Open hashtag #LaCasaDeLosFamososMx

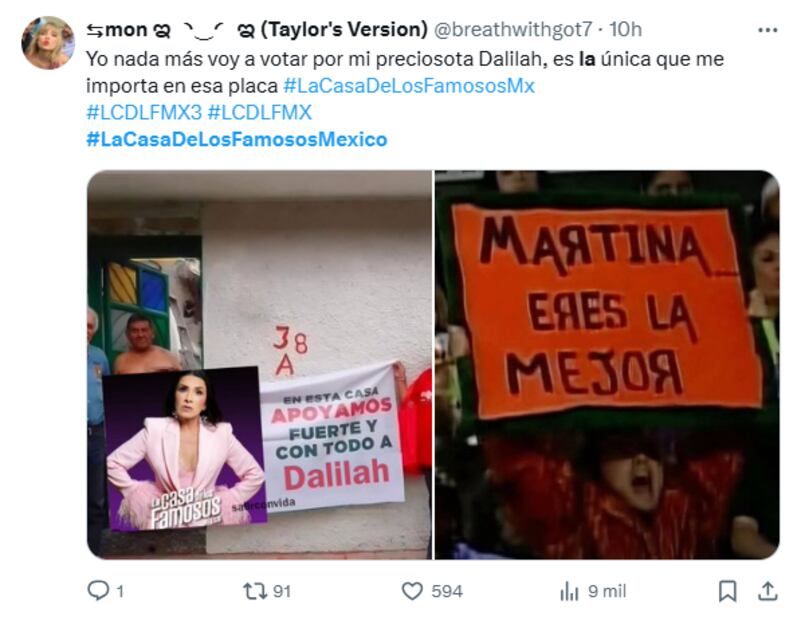pos(409,86)
